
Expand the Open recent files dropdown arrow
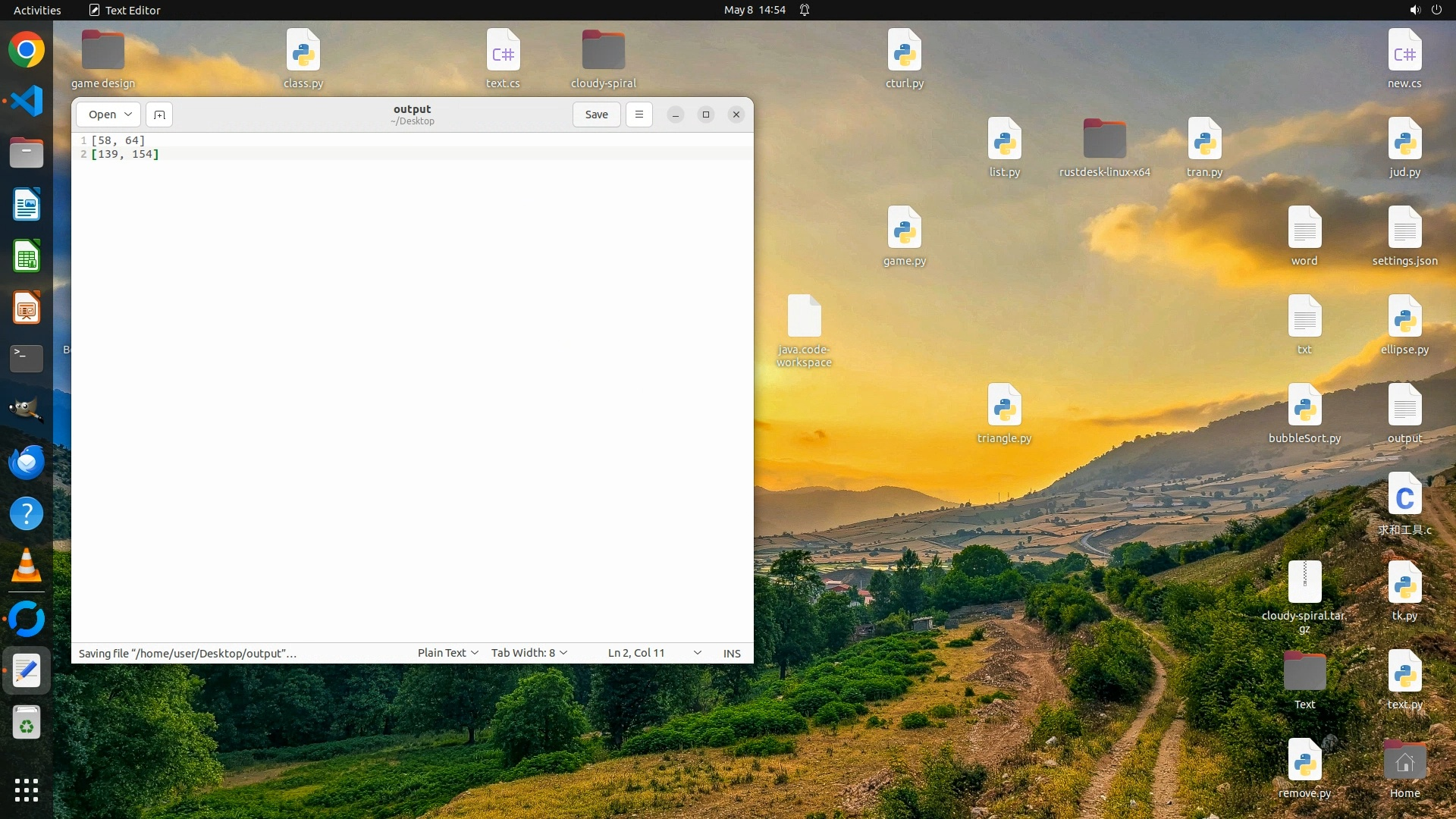[128, 115]
